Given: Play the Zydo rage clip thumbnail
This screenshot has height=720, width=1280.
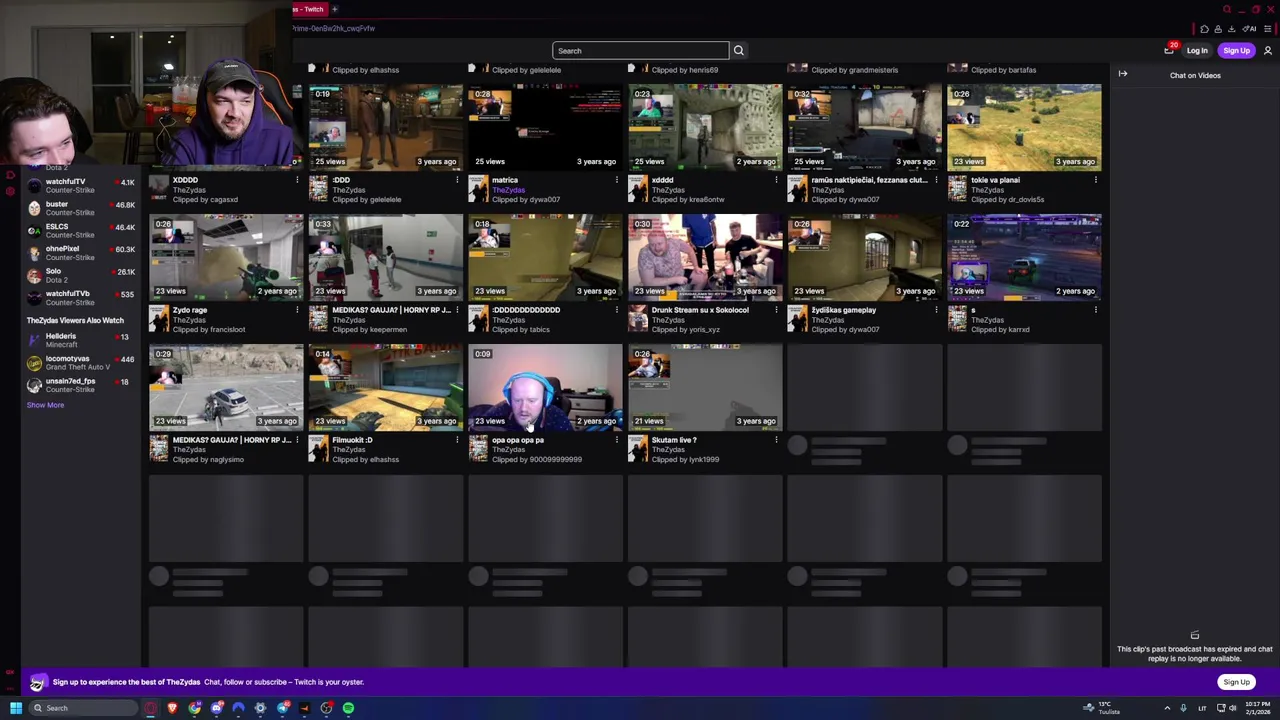Looking at the screenshot, I should click(x=226, y=257).
